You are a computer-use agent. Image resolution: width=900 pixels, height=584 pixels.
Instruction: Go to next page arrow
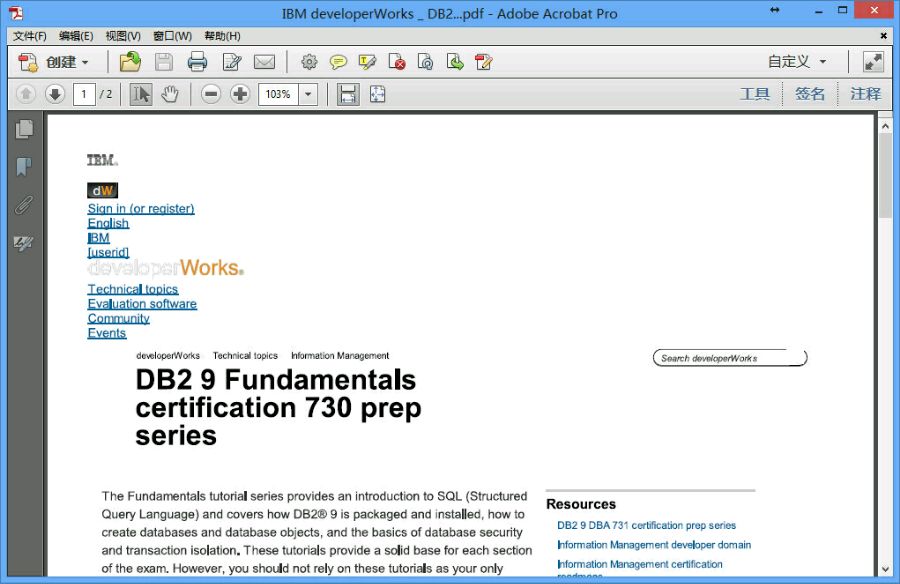click(x=55, y=94)
